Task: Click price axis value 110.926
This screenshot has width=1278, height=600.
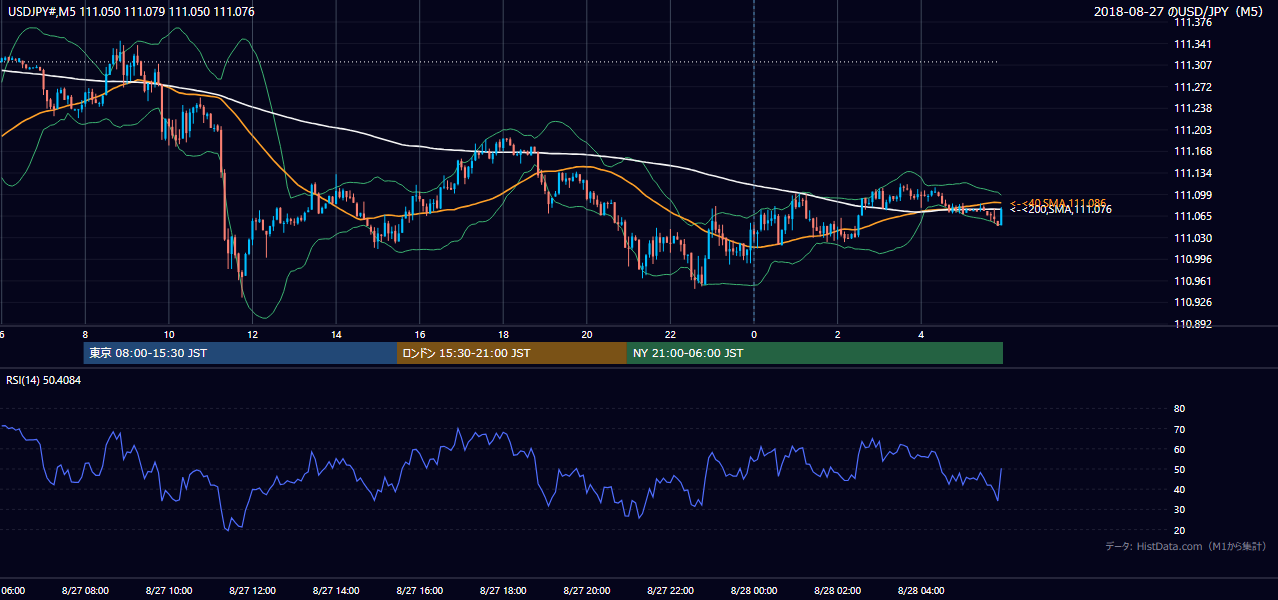Action: 1194,302
